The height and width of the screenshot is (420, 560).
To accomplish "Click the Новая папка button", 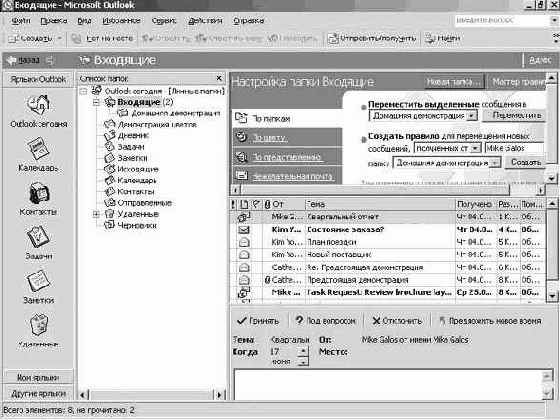I will (453, 82).
